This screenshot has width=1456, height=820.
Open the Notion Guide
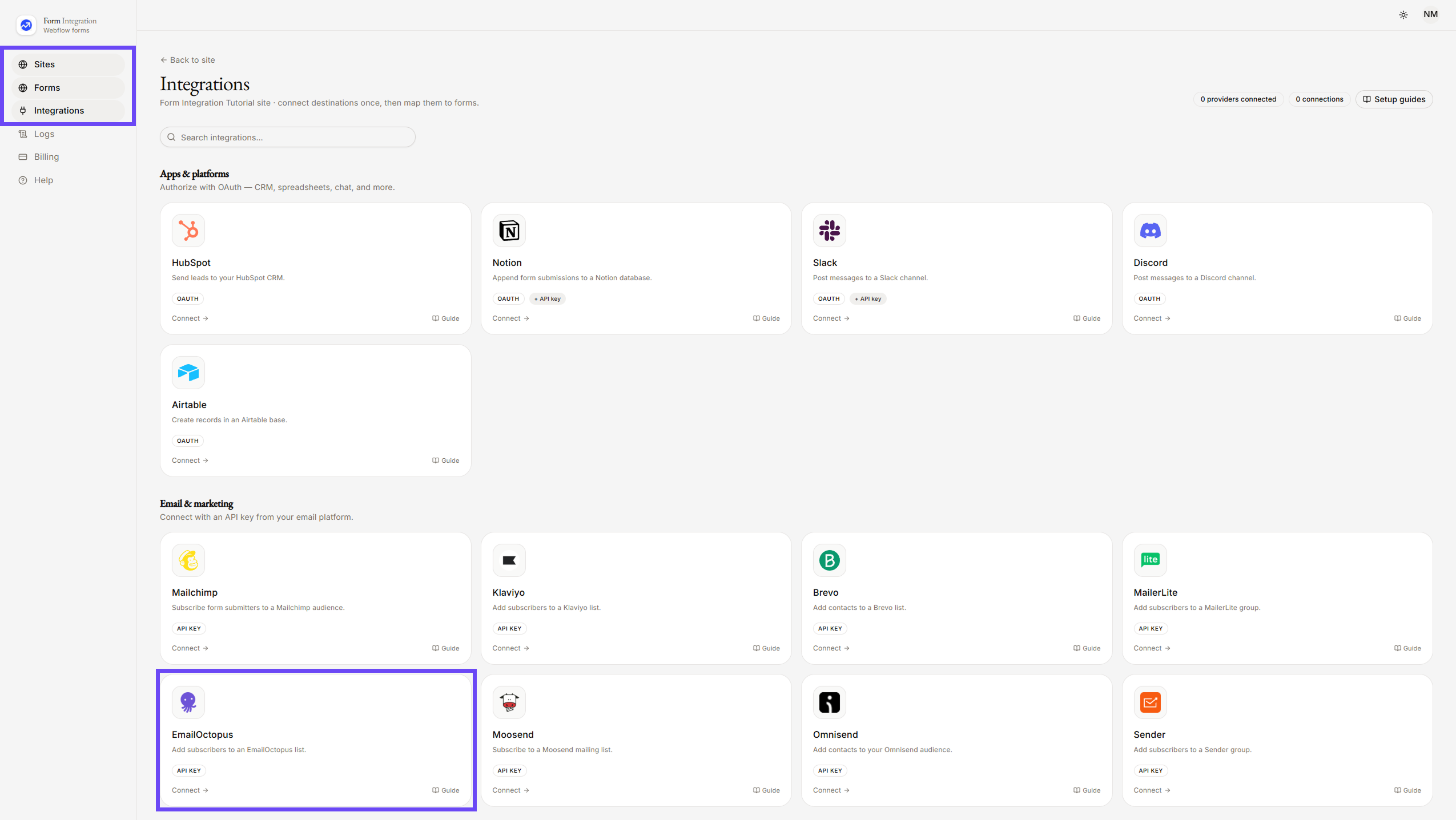pyautogui.click(x=766, y=318)
